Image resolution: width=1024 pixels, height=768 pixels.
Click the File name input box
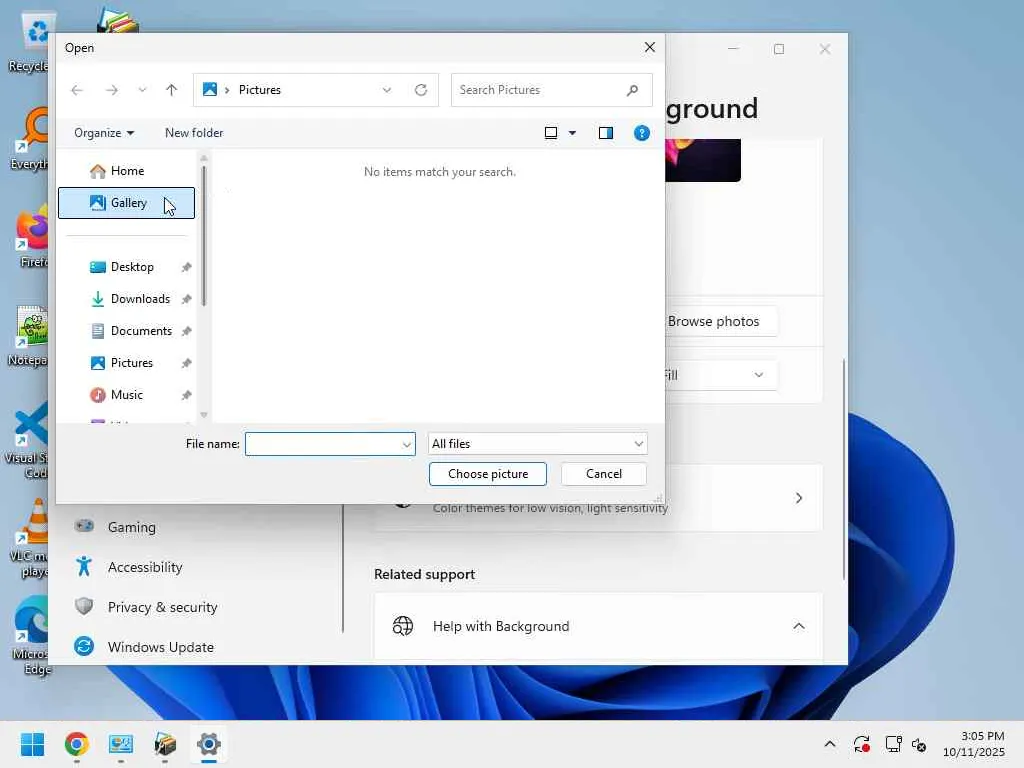tap(323, 444)
